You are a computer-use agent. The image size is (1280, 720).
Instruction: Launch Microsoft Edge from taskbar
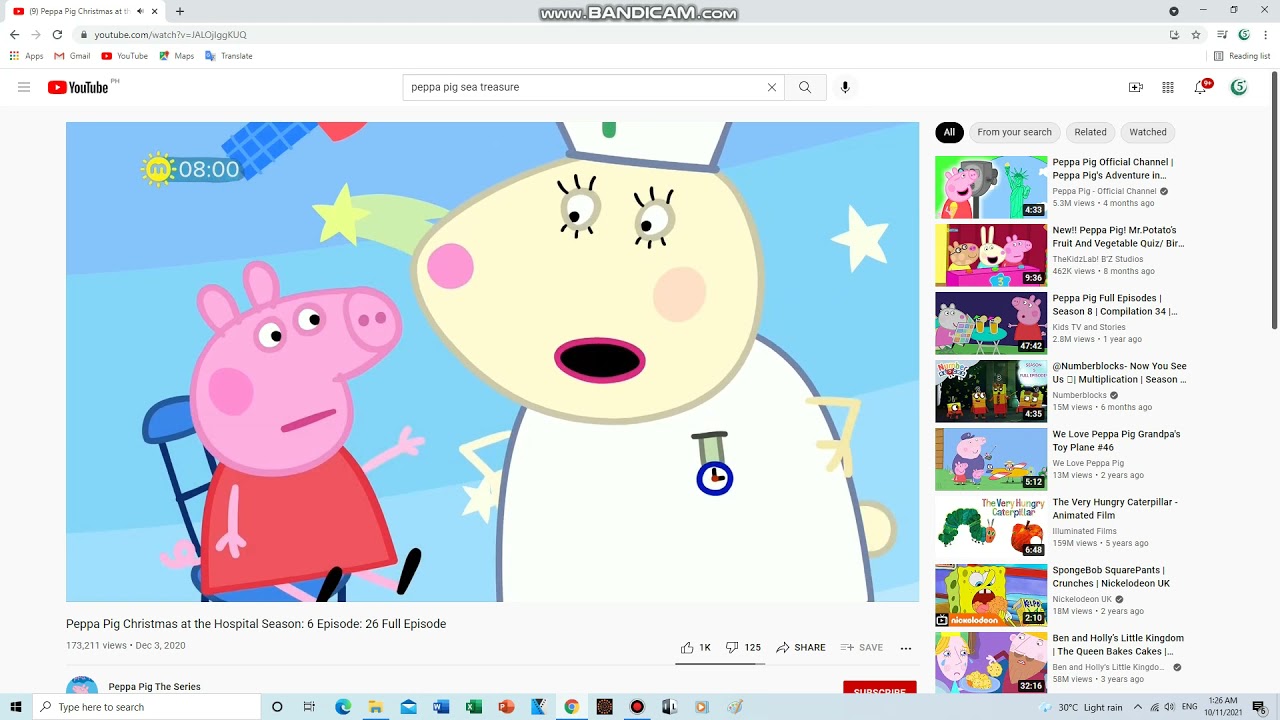click(x=343, y=707)
